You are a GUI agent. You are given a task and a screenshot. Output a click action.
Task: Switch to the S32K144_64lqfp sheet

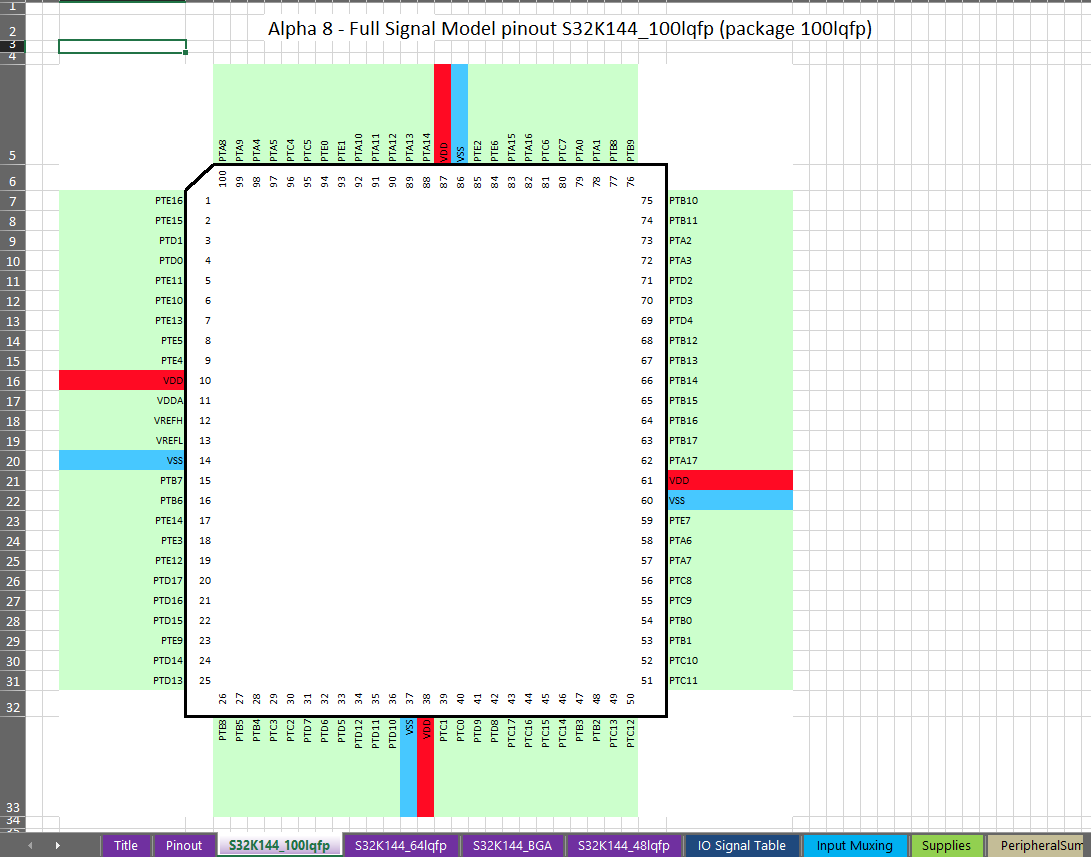pyautogui.click(x=403, y=845)
